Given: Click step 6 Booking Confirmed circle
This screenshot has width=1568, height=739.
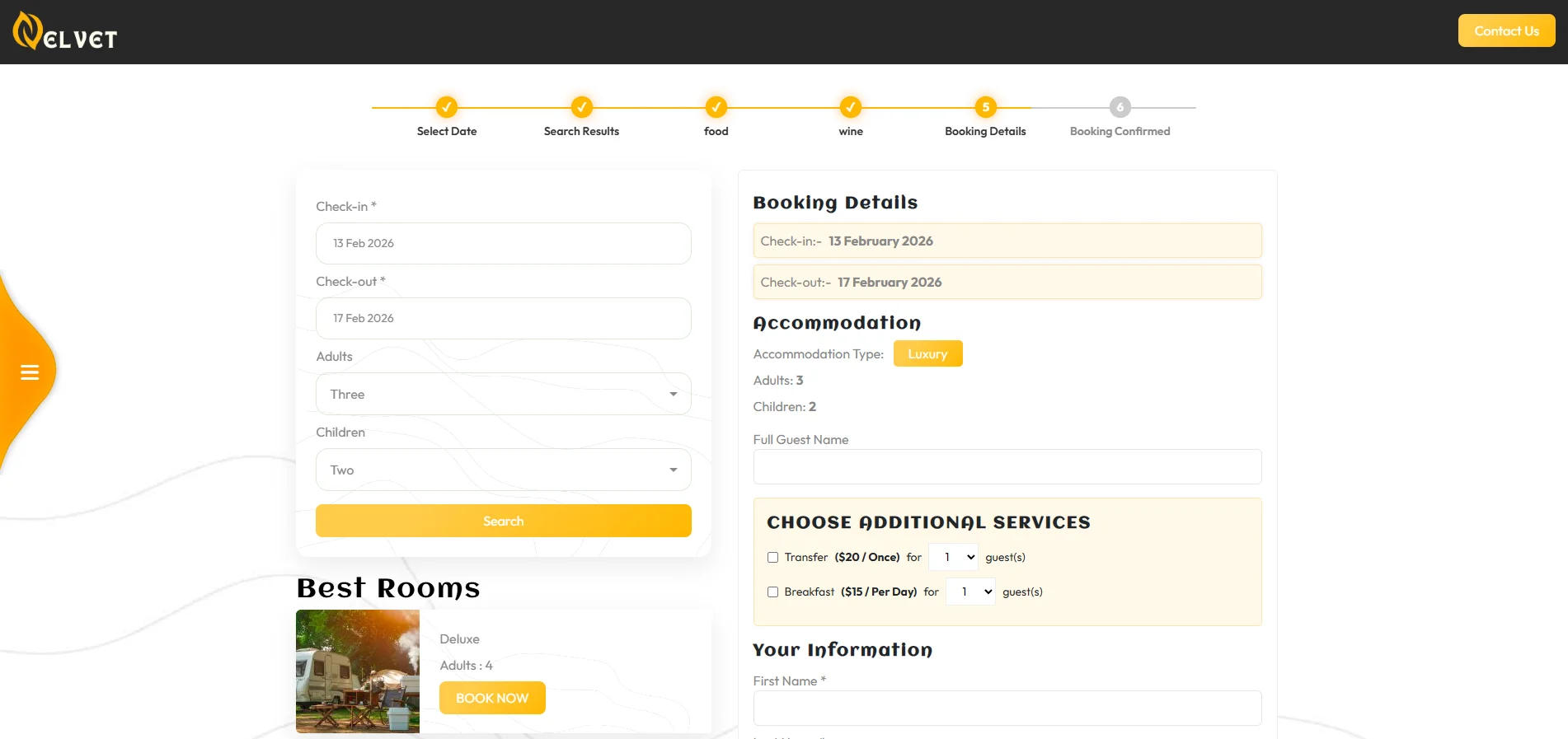Looking at the screenshot, I should tap(1120, 107).
